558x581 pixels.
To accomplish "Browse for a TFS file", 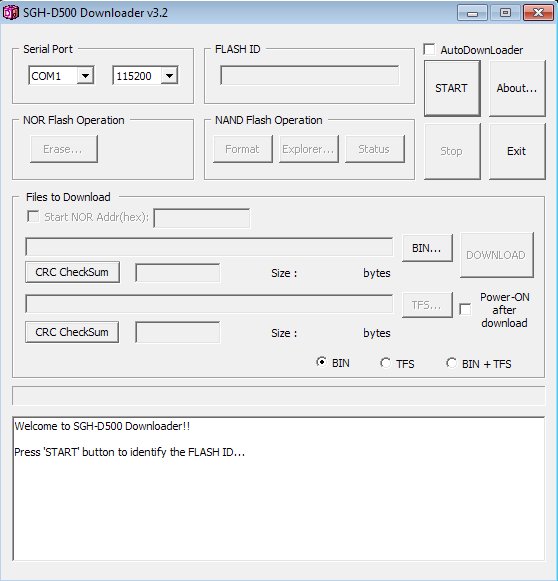I will pos(427,305).
